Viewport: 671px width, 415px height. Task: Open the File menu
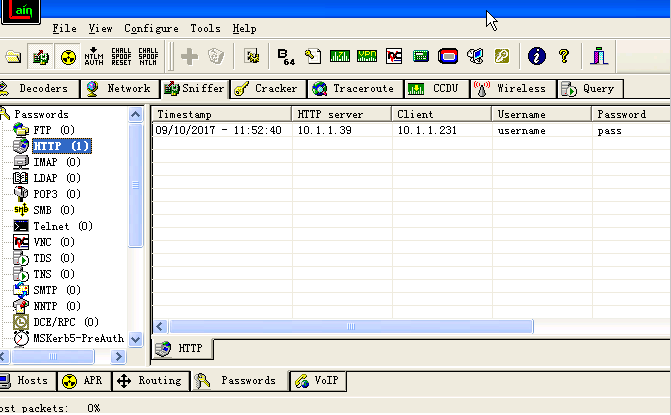coord(65,29)
